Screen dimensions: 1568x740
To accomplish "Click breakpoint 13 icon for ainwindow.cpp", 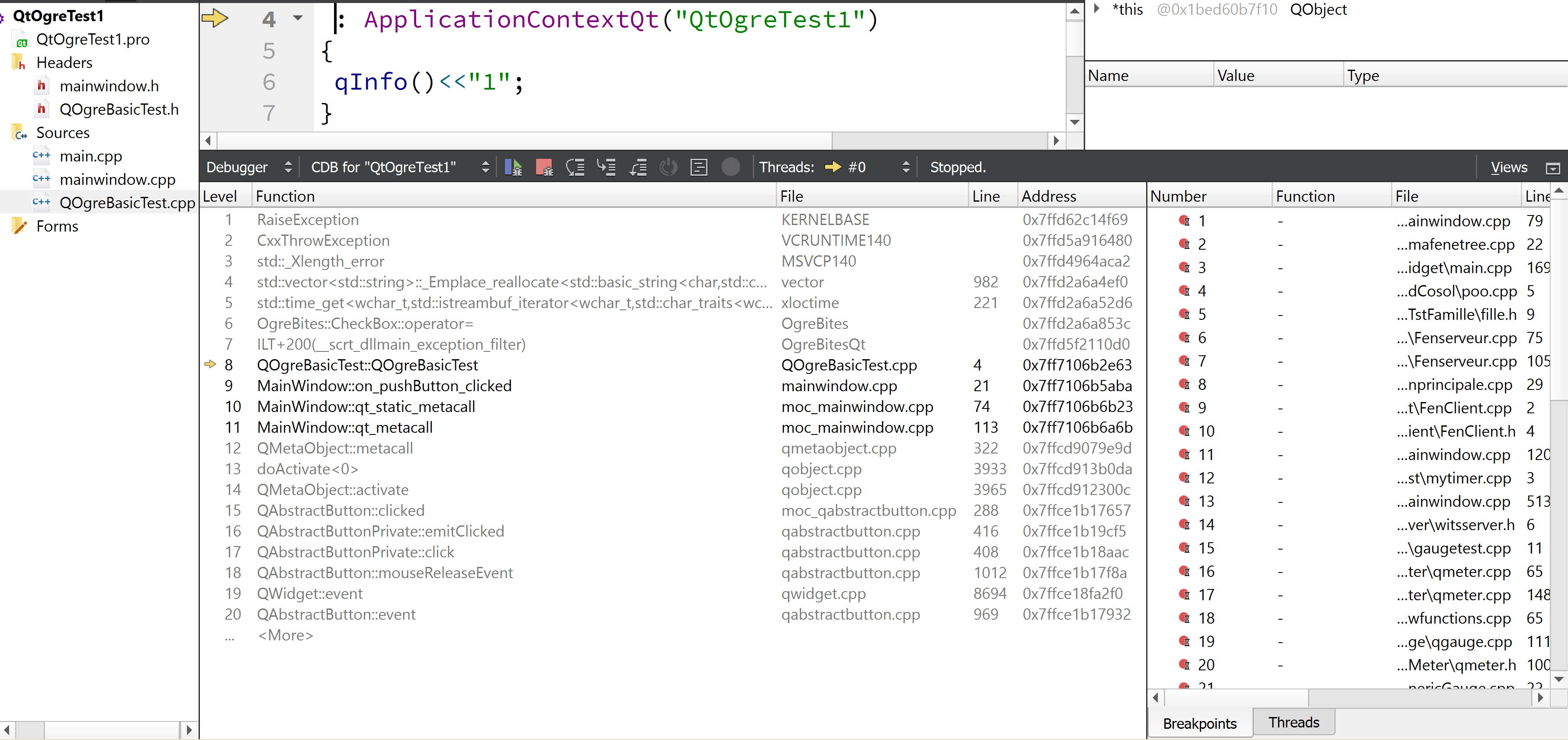I will point(1184,501).
